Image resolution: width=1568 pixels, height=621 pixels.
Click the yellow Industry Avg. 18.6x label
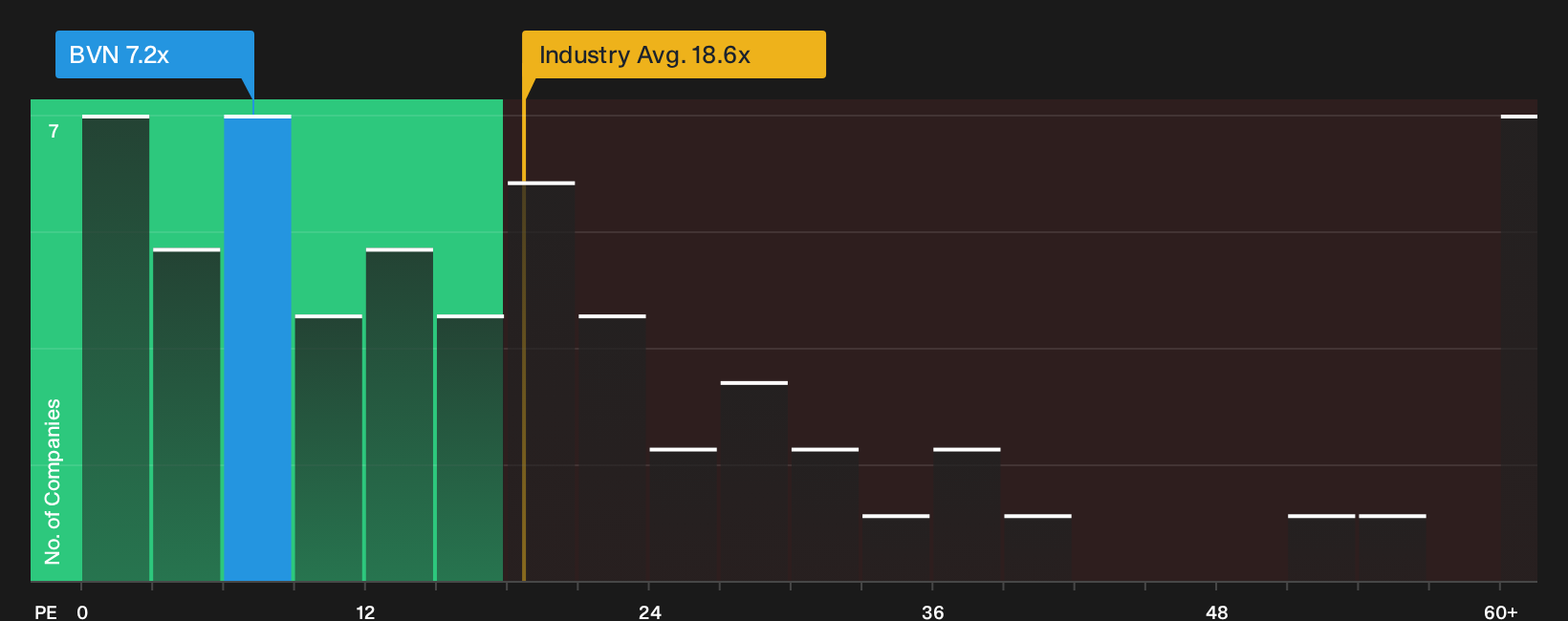click(x=673, y=54)
